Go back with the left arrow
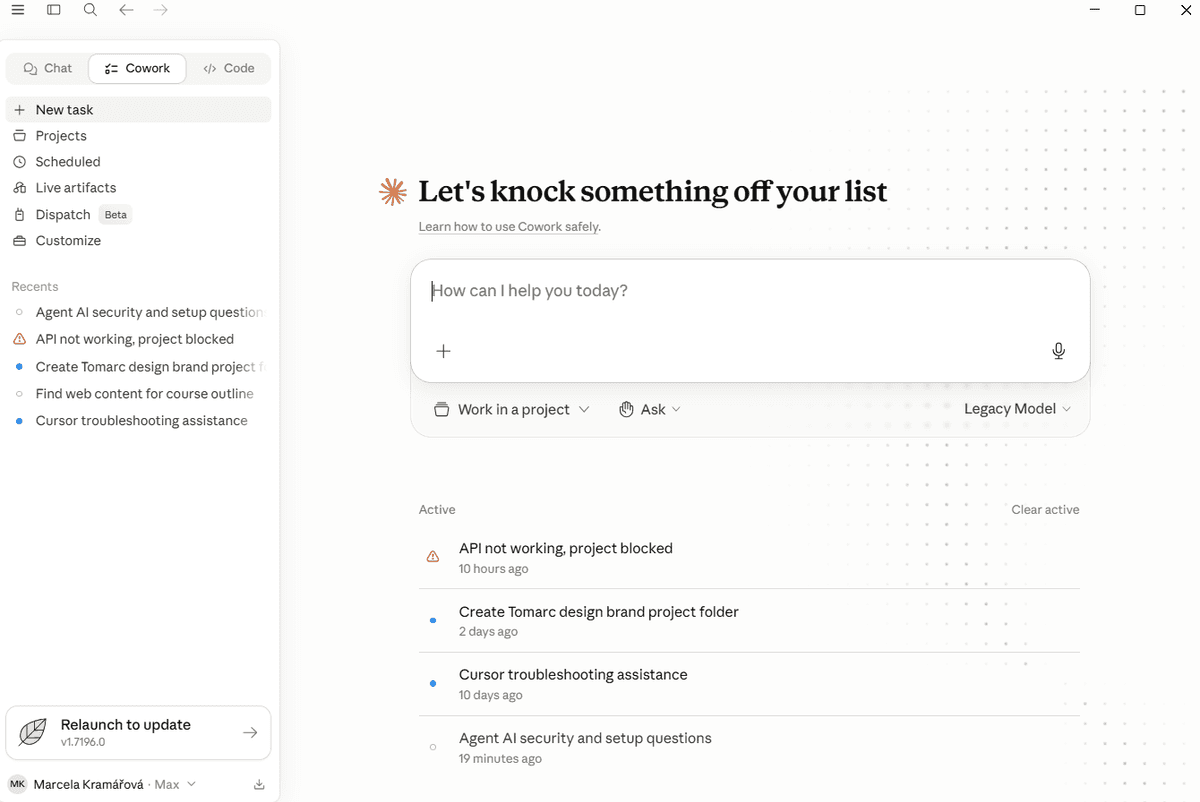The height and width of the screenshot is (802, 1200). (126, 10)
